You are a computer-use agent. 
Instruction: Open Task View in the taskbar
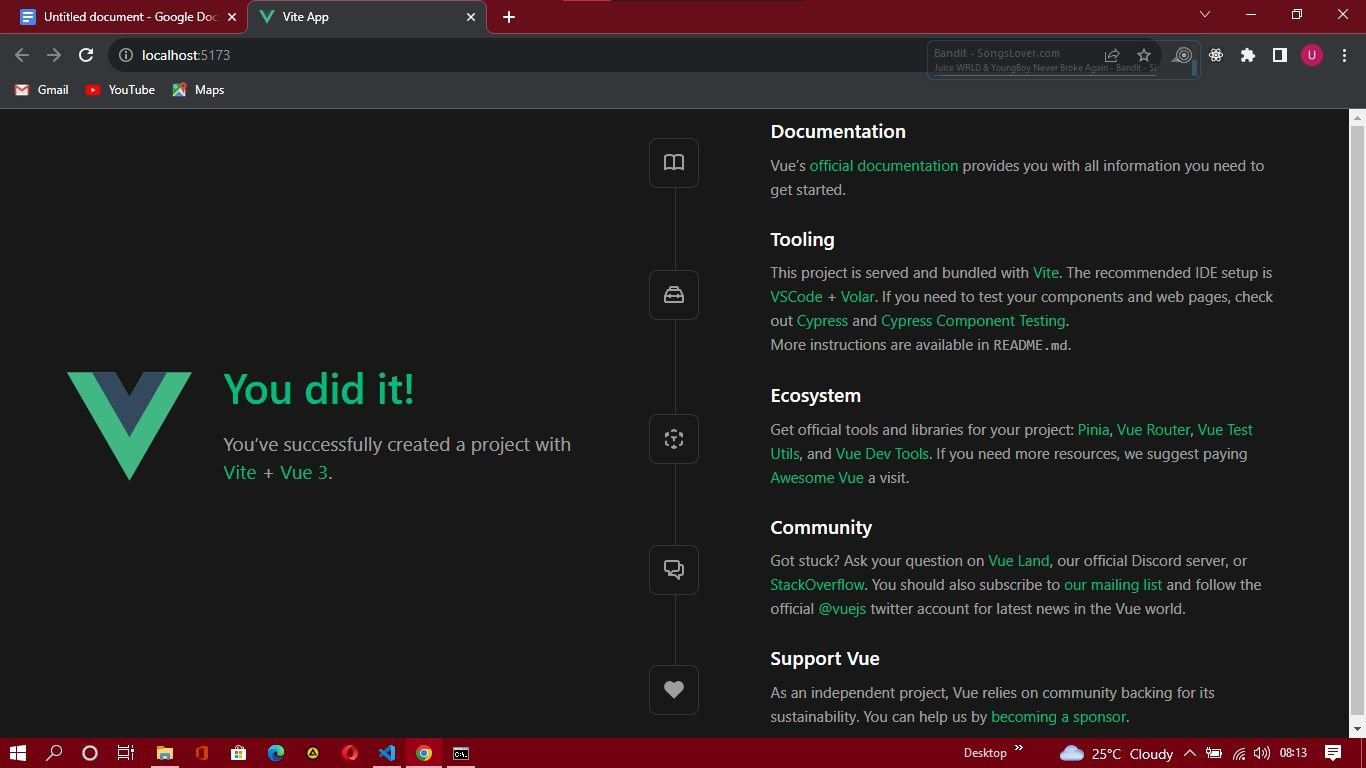click(x=125, y=753)
